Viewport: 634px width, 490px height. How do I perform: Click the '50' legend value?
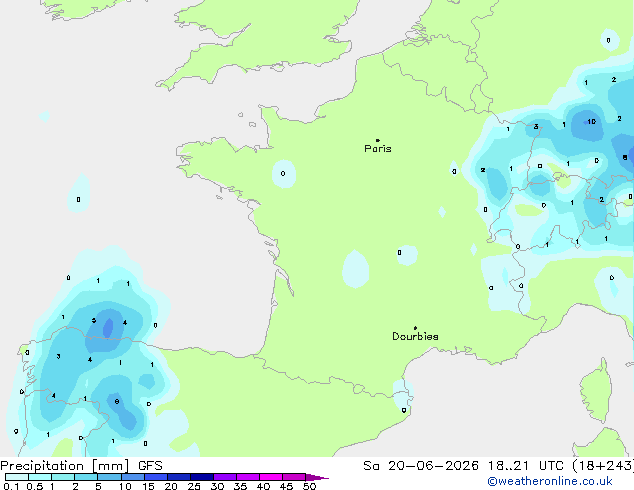click(309, 486)
